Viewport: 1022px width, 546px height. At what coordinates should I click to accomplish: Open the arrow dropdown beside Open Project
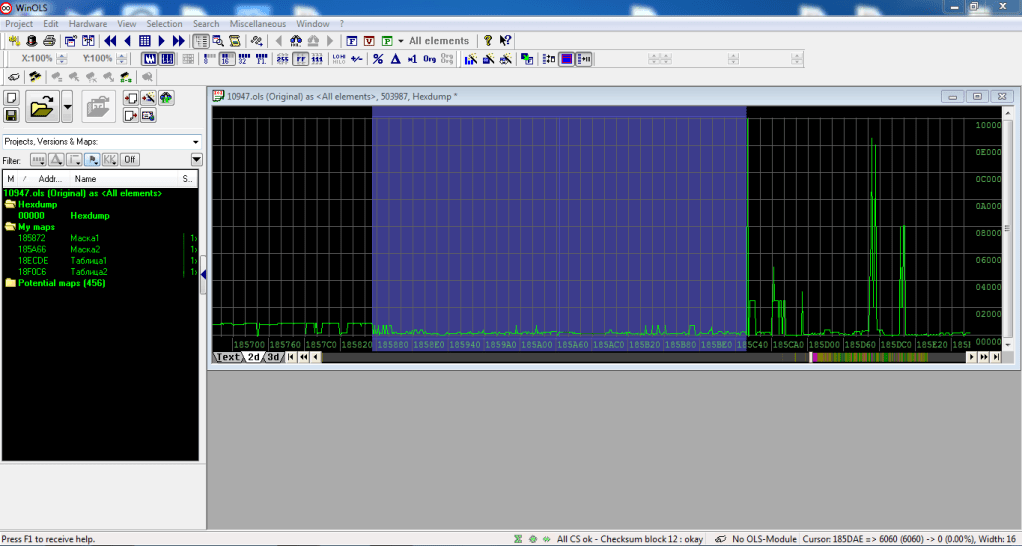[x=67, y=105]
